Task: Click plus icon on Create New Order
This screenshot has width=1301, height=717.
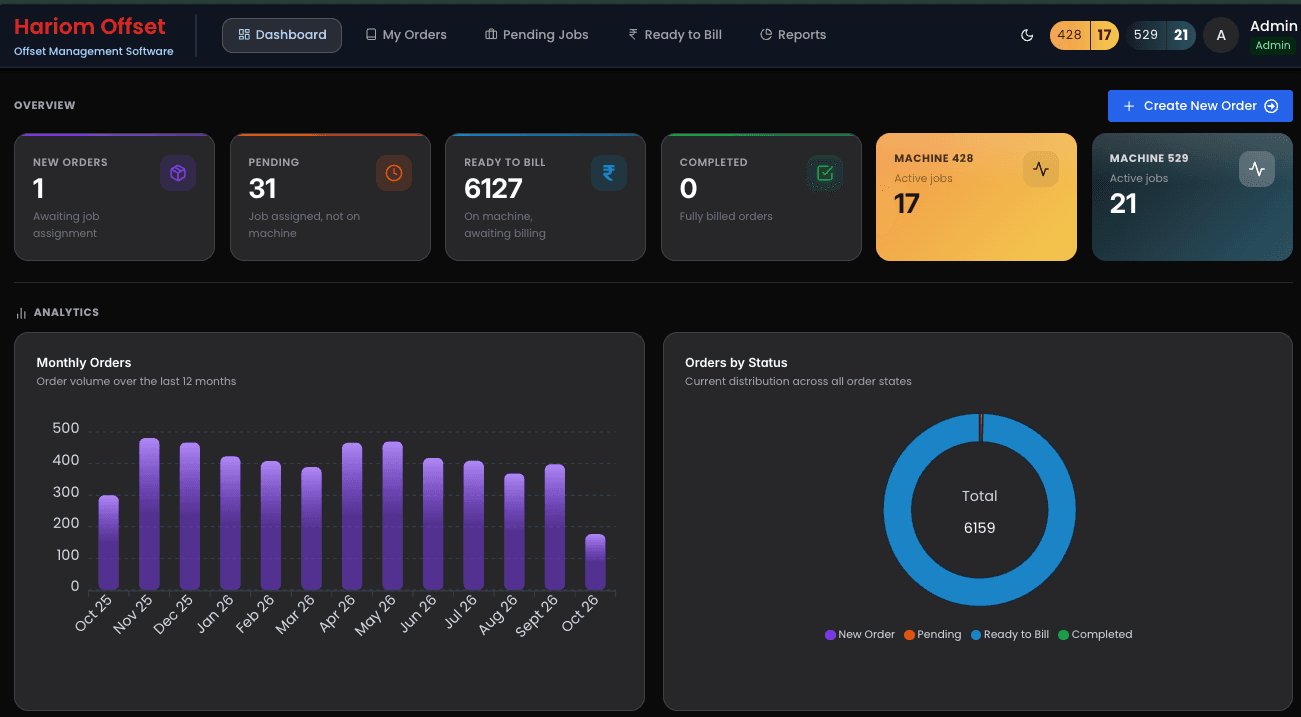Action: click(x=1129, y=106)
